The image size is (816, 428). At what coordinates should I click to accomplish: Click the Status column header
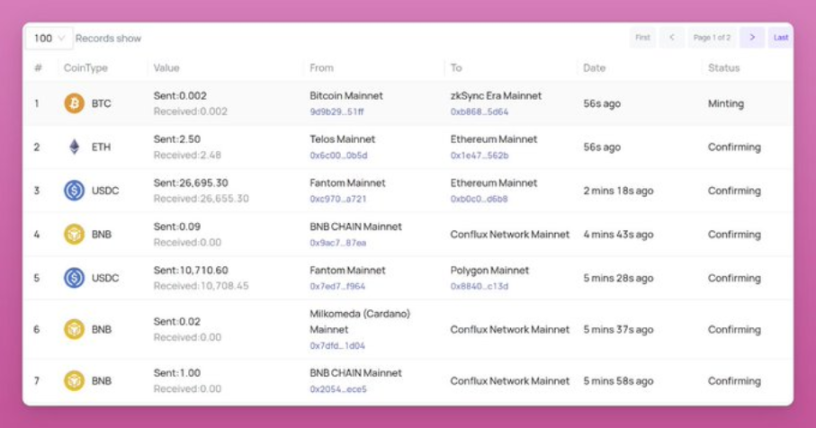point(723,68)
